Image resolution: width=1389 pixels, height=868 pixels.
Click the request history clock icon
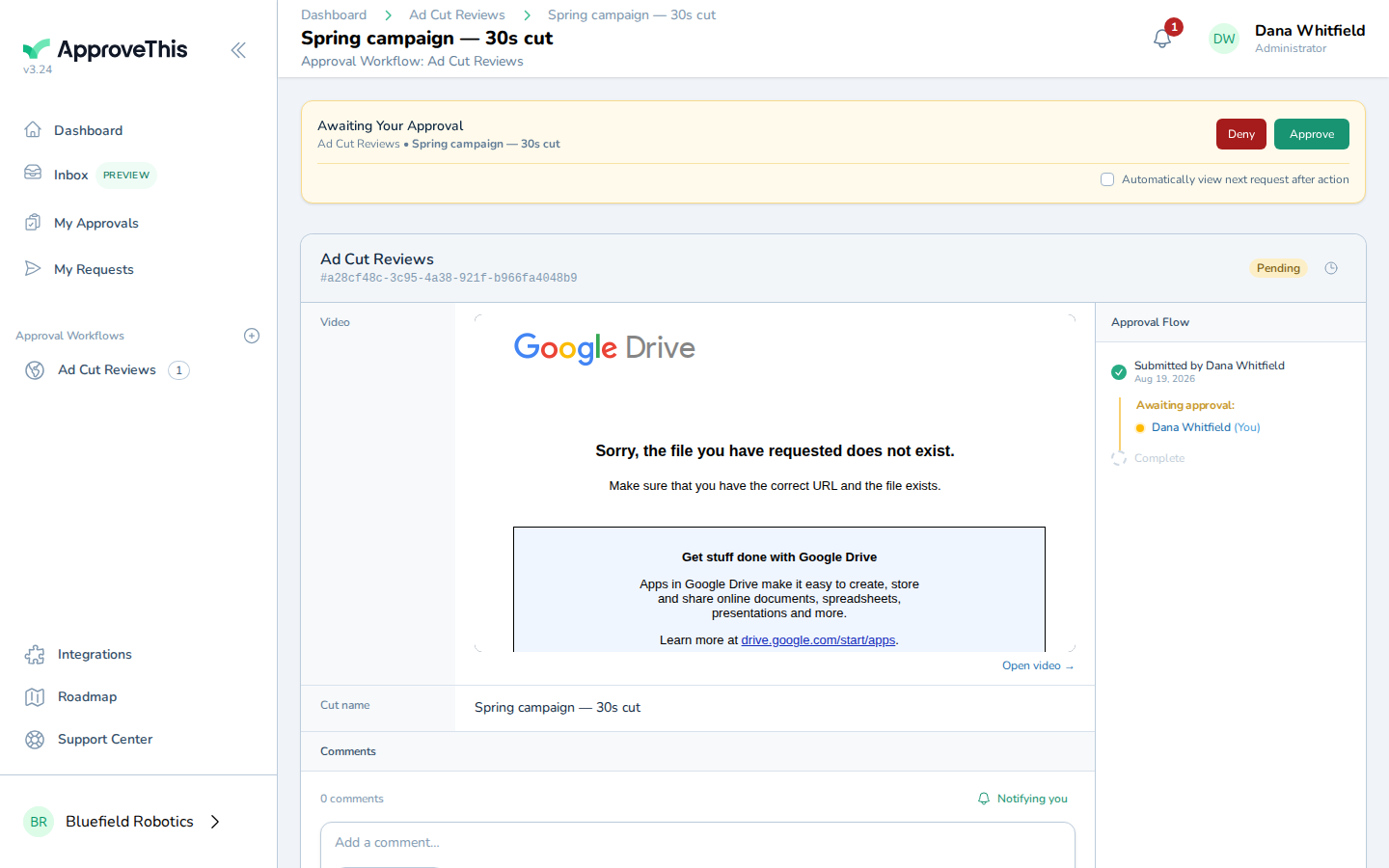click(1331, 268)
